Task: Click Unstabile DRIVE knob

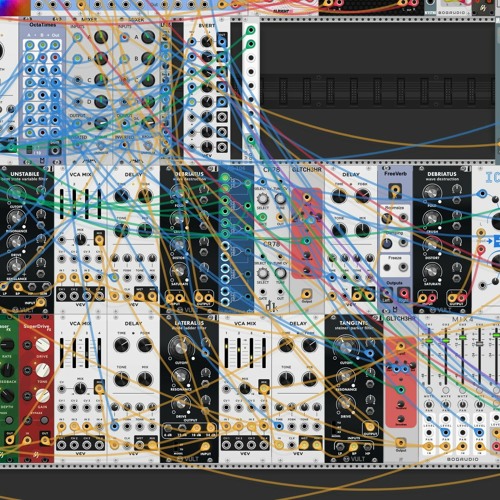Action: 15,243
